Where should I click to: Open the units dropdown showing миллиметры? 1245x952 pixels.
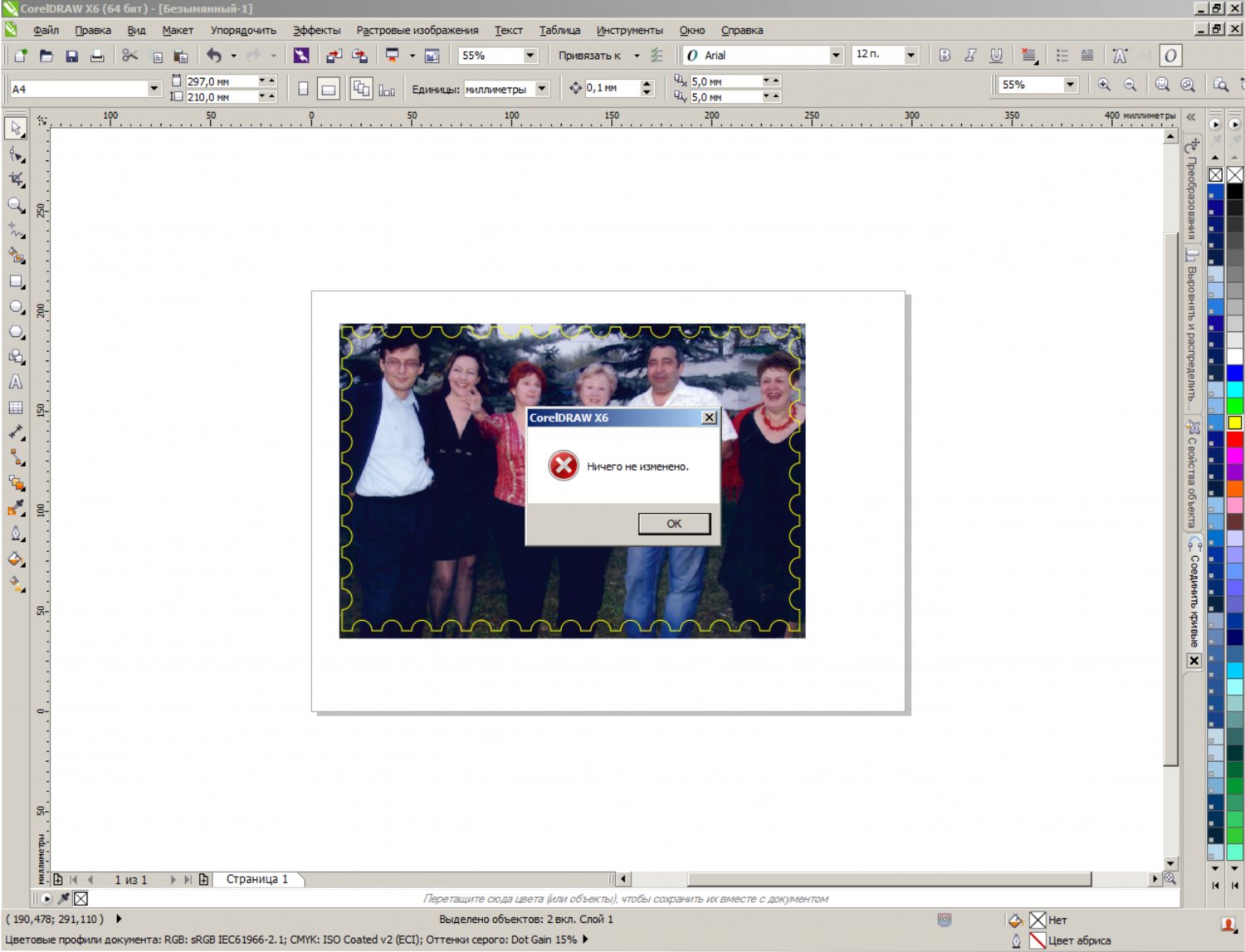click(541, 89)
